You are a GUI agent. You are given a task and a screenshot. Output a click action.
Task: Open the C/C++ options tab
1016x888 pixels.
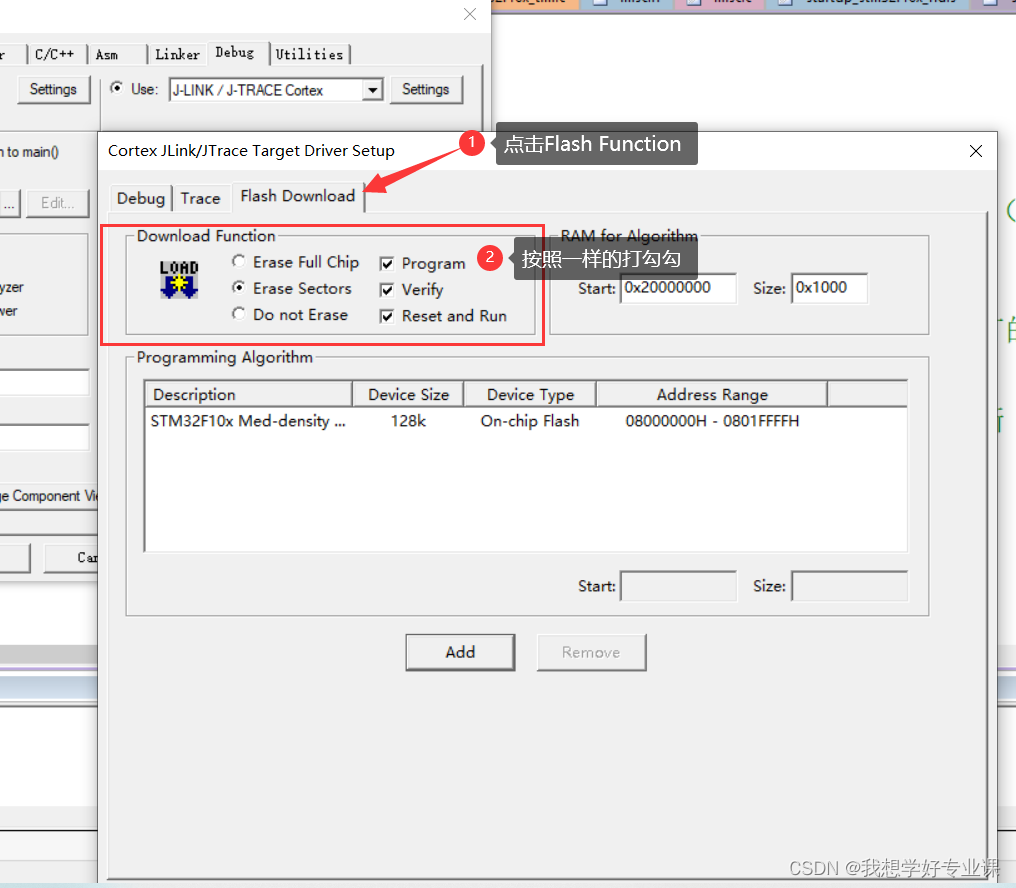54,54
